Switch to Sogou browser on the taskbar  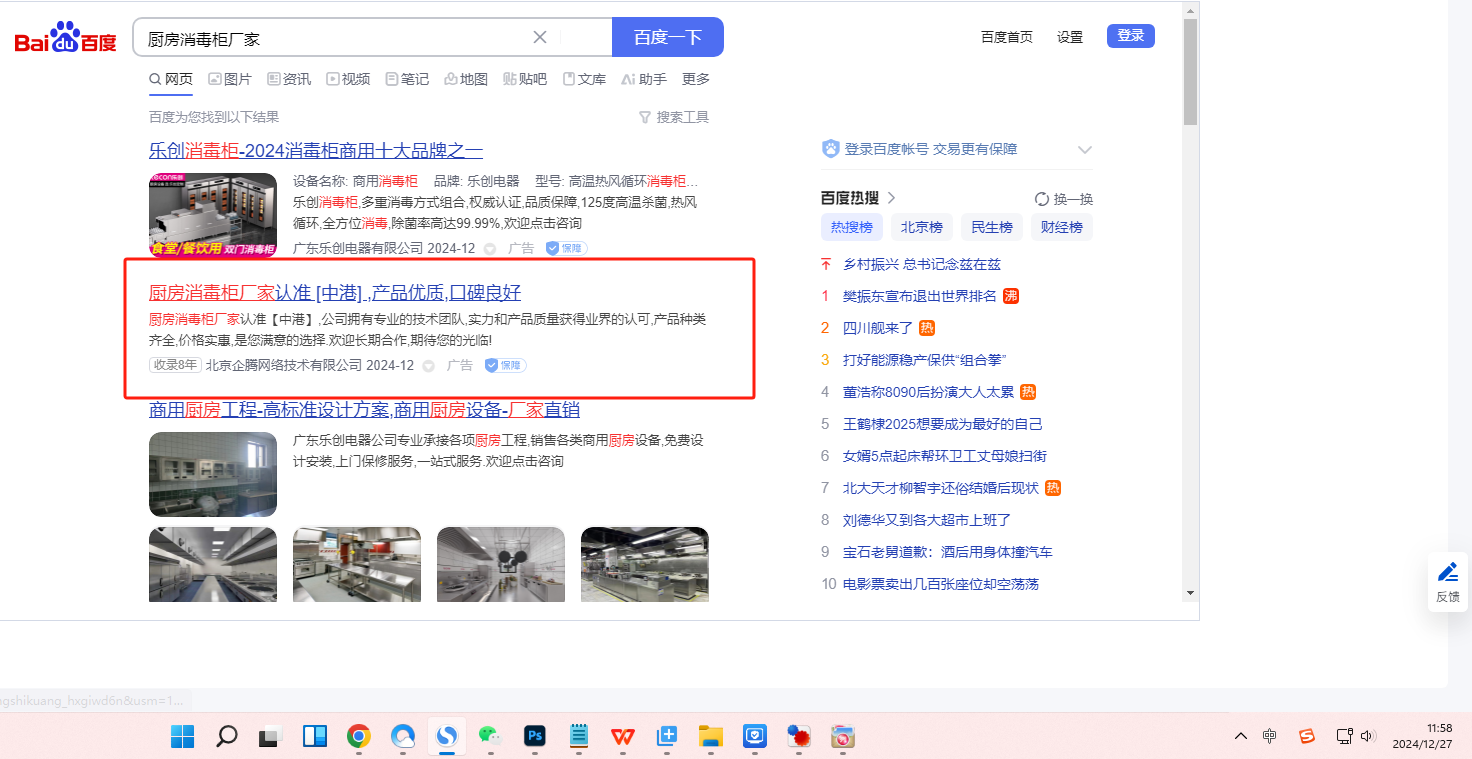click(446, 737)
